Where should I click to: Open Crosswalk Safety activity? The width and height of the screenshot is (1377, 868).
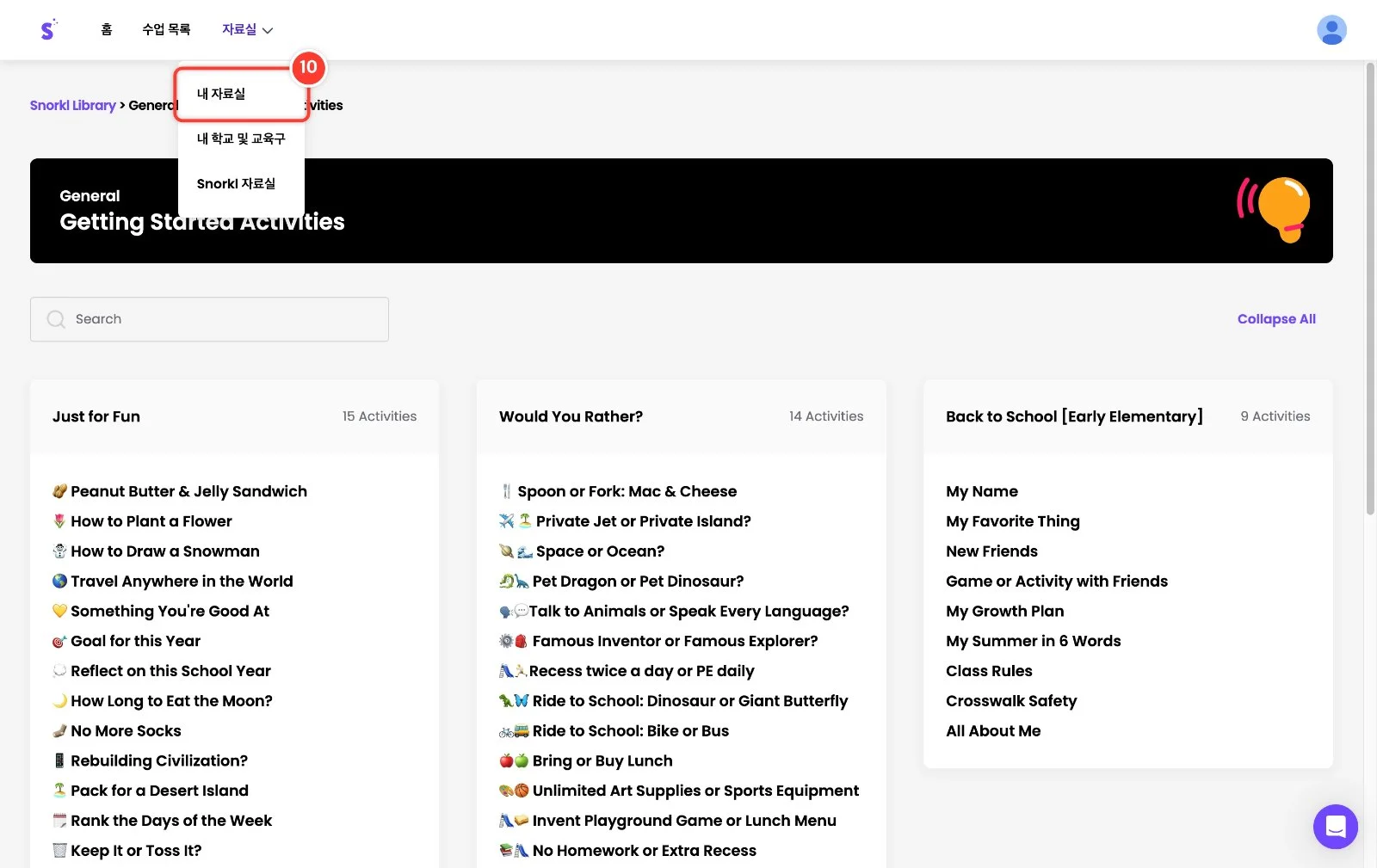click(1011, 701)
